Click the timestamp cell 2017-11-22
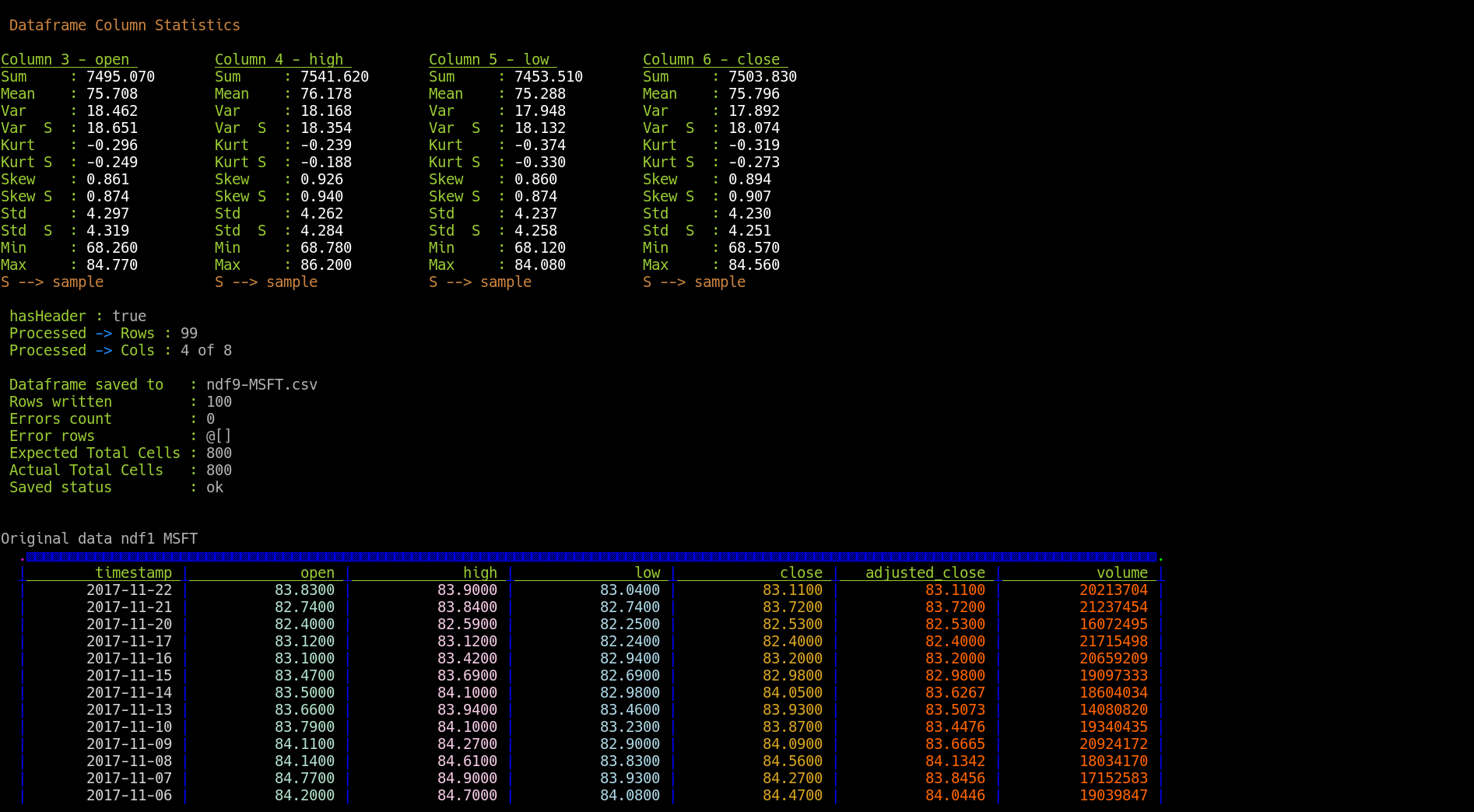 (x=129, y=590)
